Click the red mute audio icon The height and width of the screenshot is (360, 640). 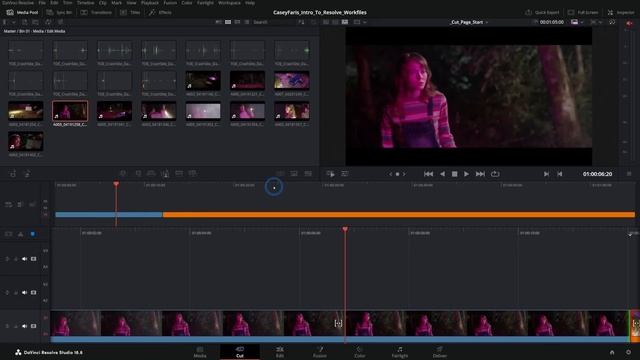pyautogui.click(x=629, y=23)
